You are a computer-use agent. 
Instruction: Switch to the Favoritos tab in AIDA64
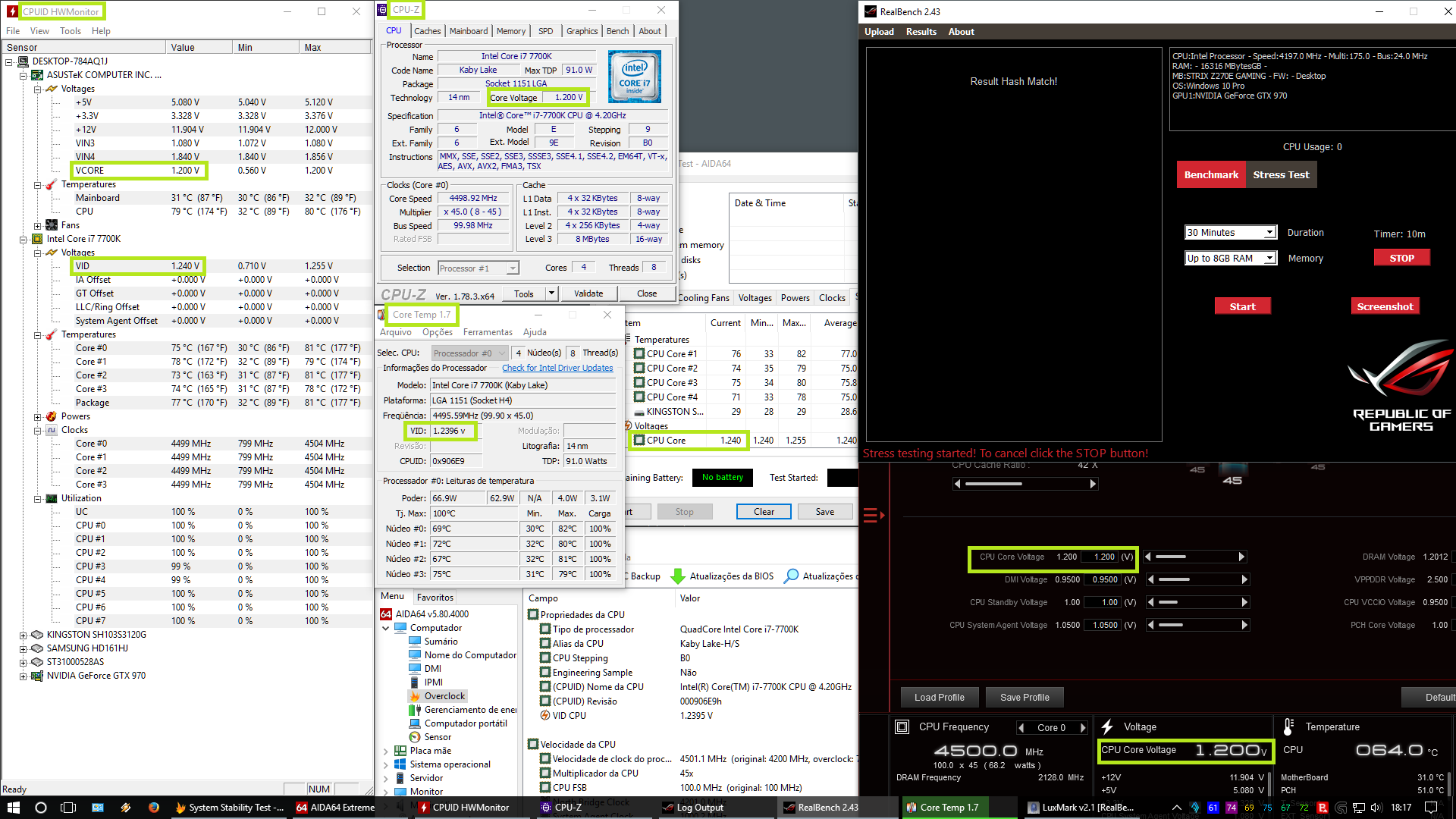click(x=435, y=598)
